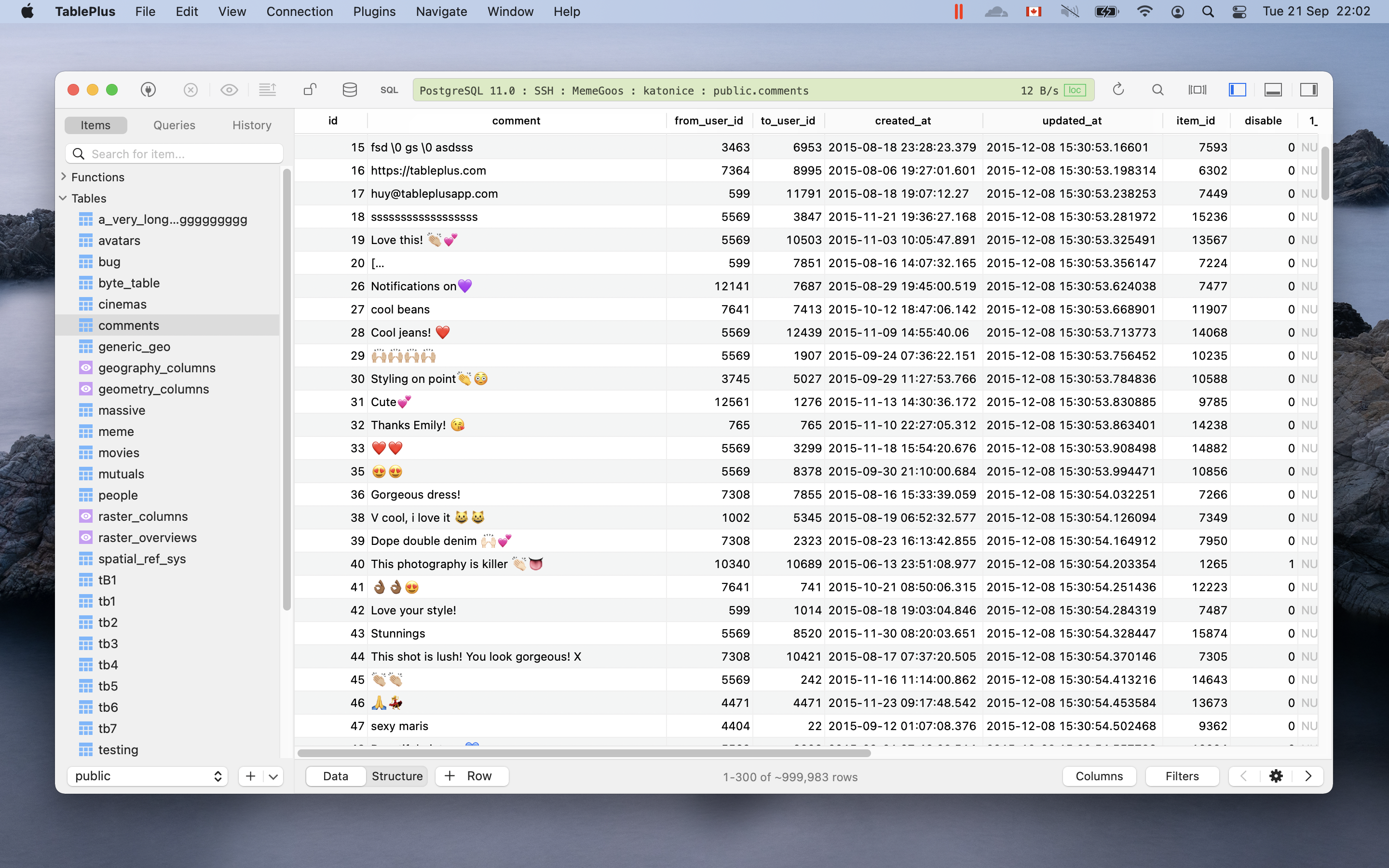Click the Columns button bottom right

click(x=1098, y=775)
